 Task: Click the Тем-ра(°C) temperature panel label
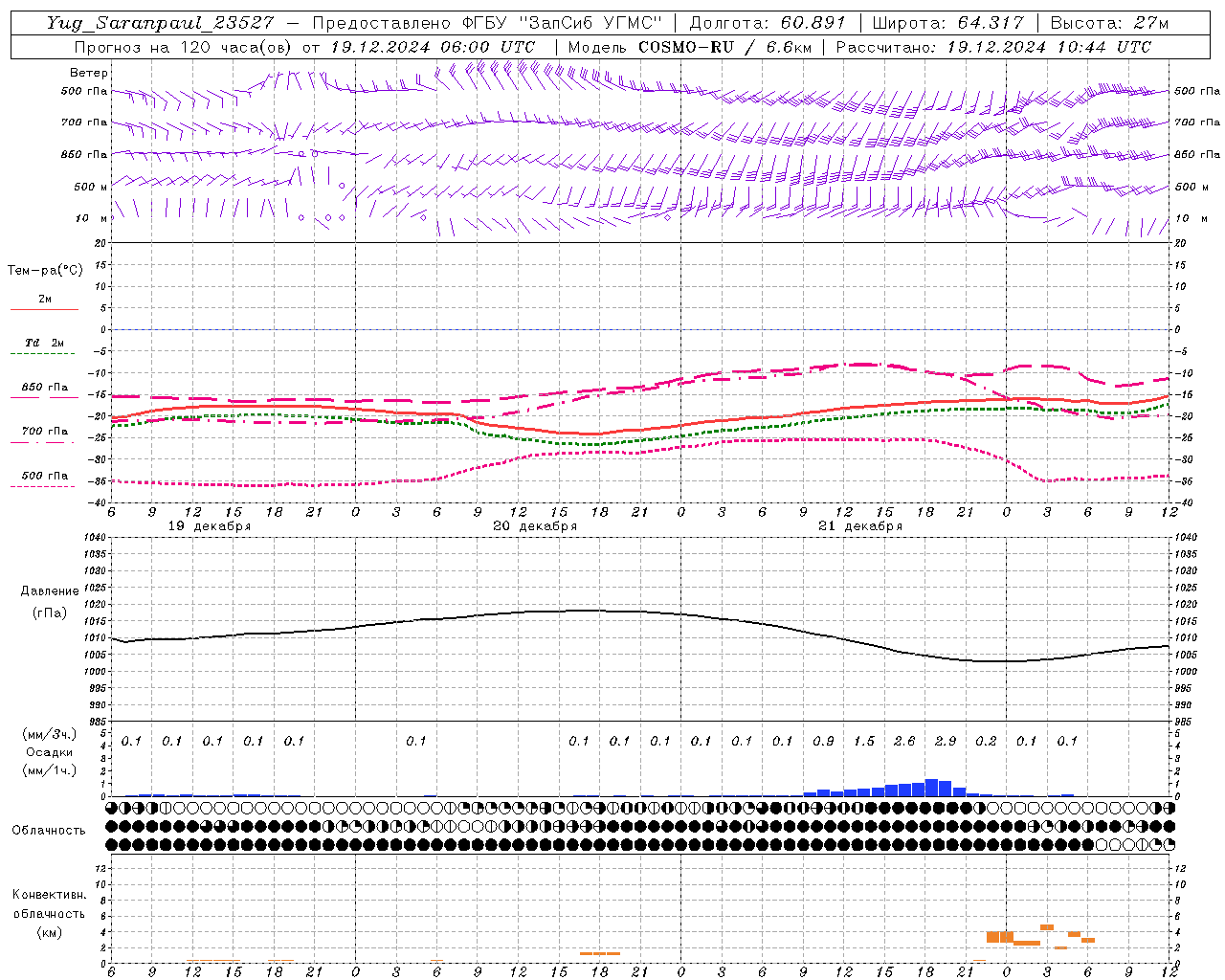coord(45,271)
